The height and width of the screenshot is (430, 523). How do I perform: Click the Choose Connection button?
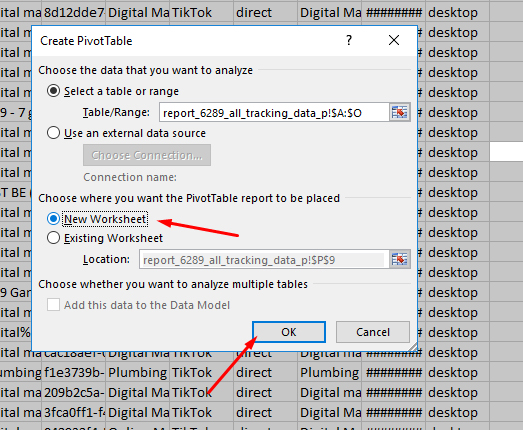click(147, 155)
